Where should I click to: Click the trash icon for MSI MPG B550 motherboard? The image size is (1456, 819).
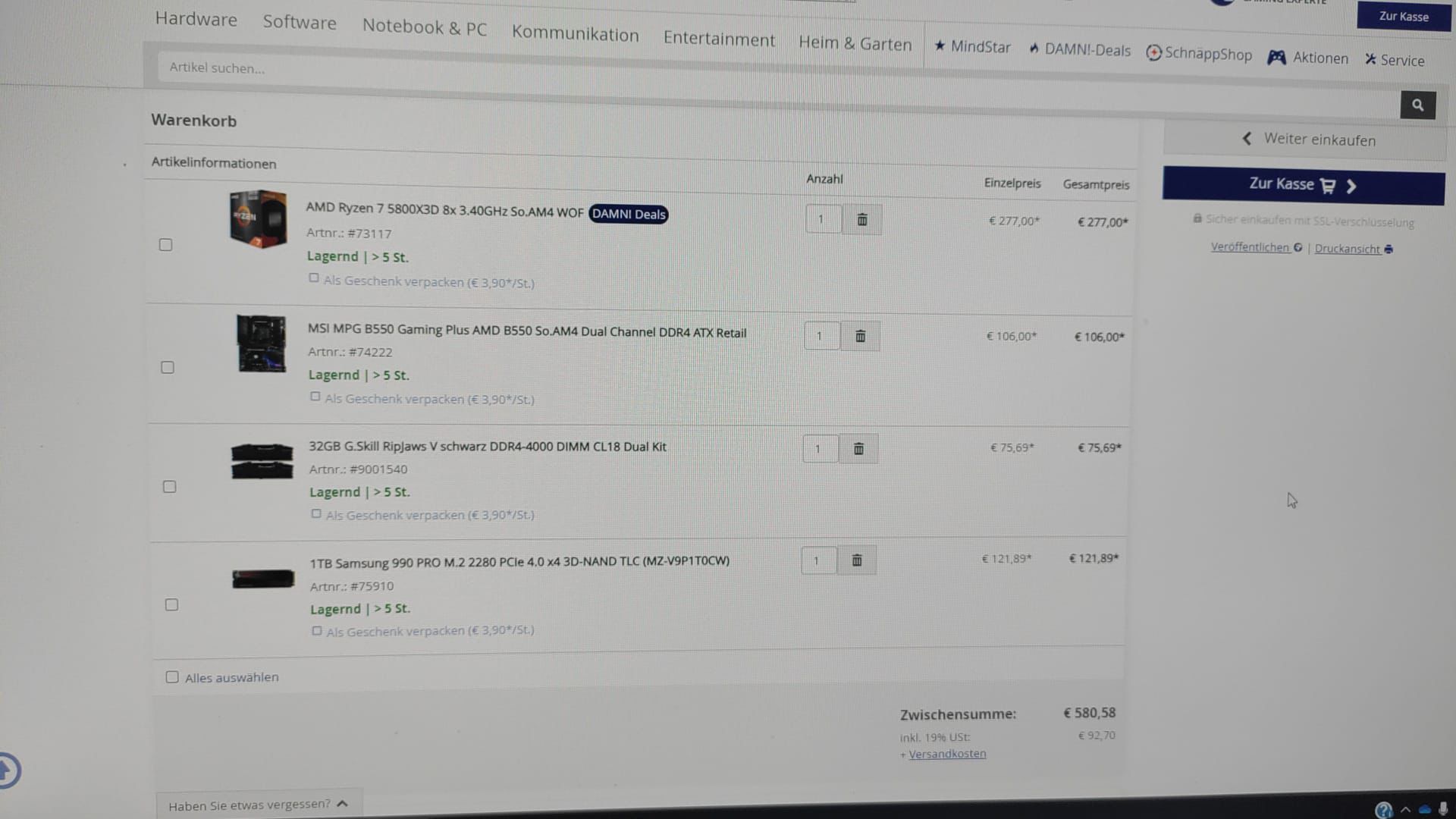pos(860,336)
